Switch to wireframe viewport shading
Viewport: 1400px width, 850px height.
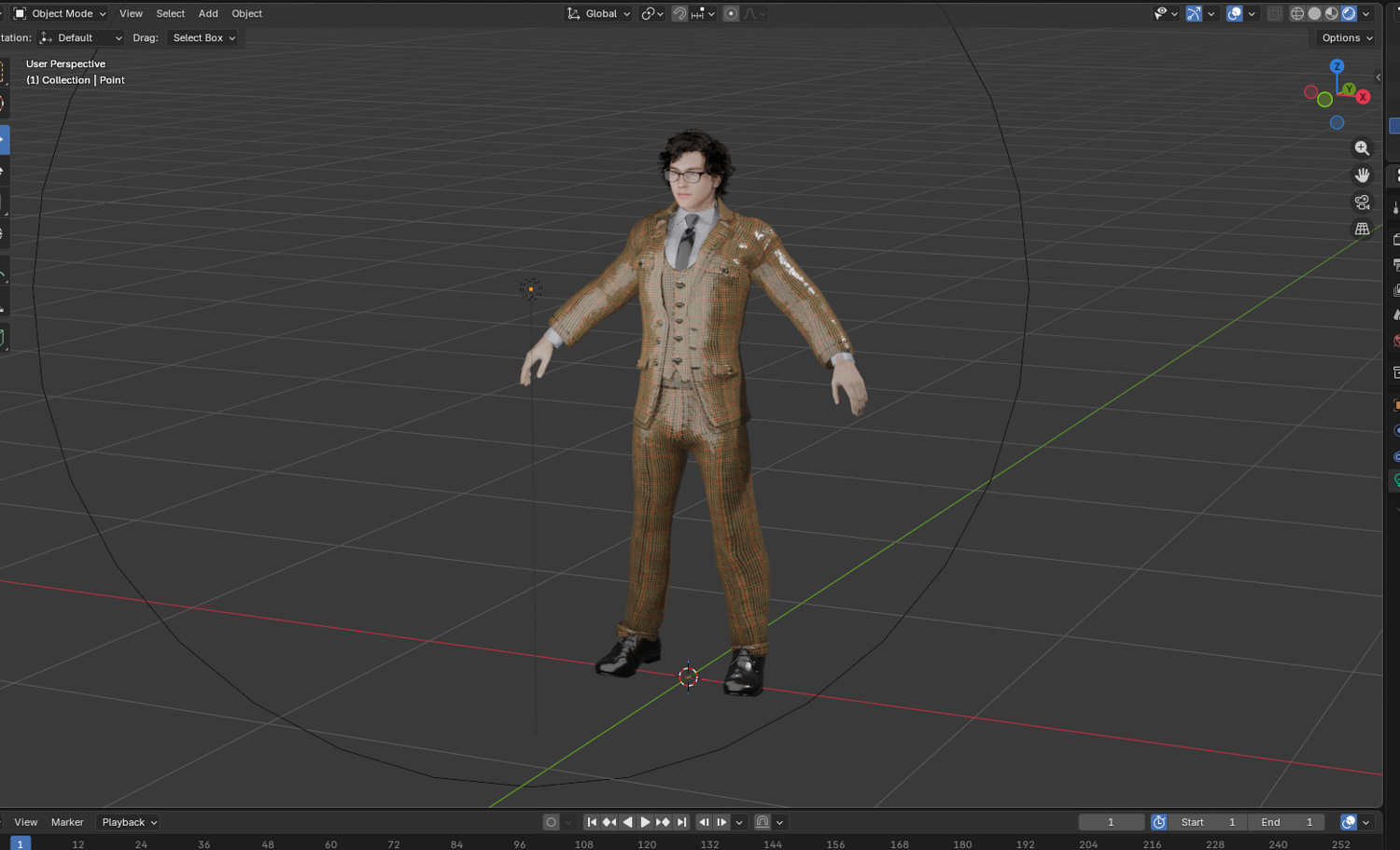pyautogui.click(x=1297, y=13)
